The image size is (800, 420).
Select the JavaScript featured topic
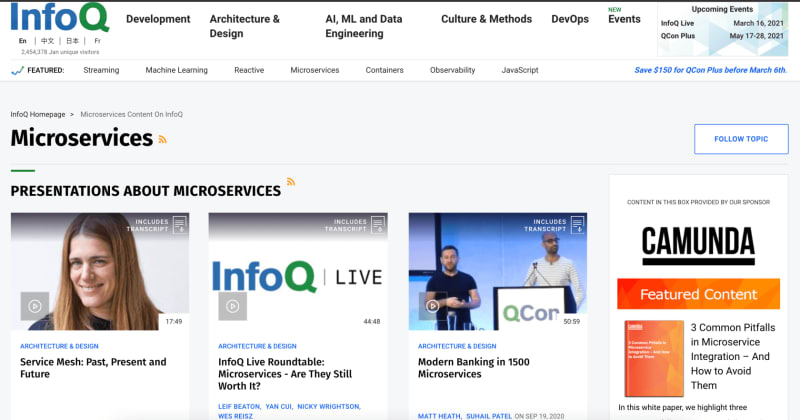click(x=520, y=70)
